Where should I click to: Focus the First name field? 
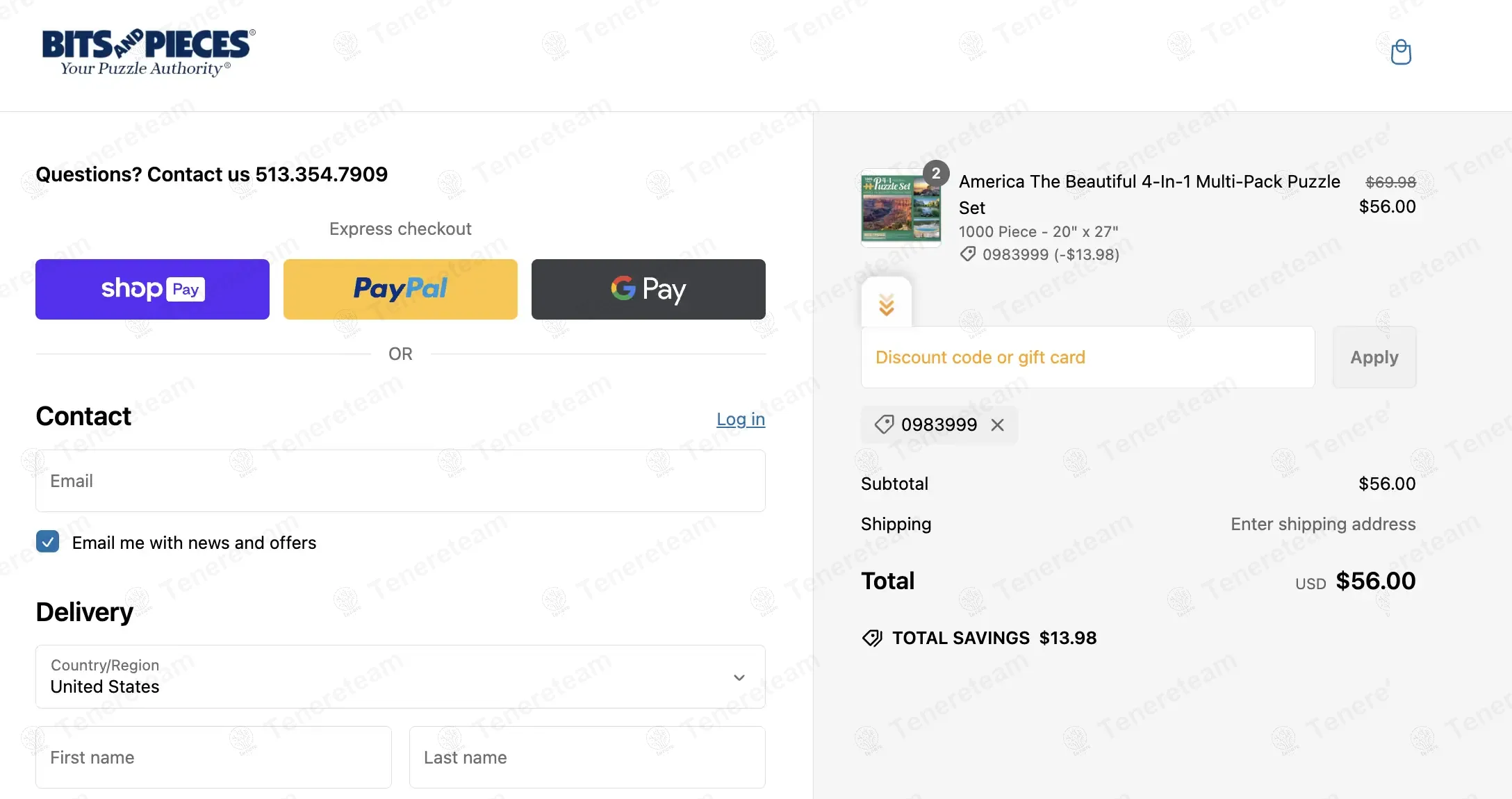[213, 757]
